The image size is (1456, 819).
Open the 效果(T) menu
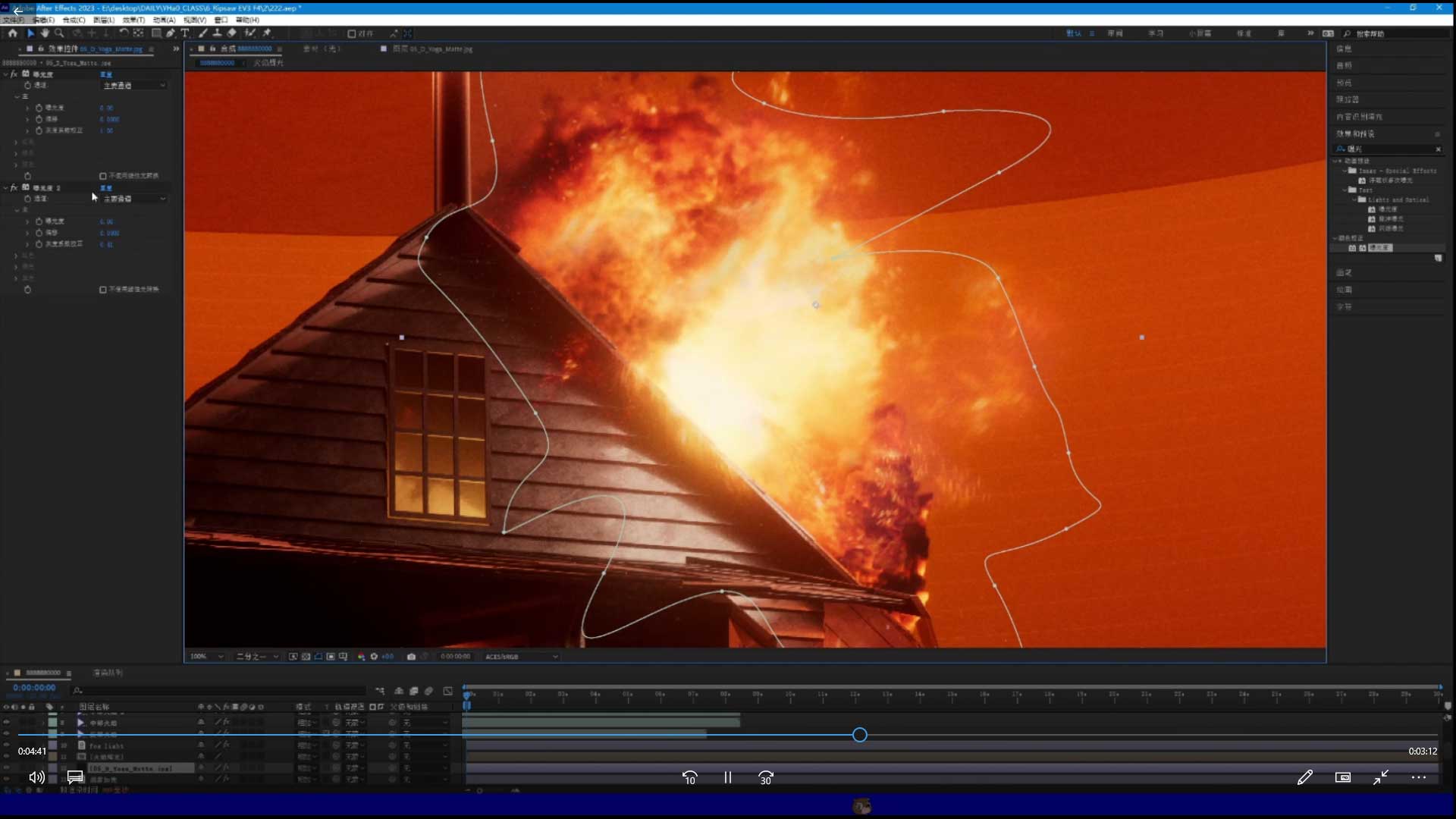[133, 20]
